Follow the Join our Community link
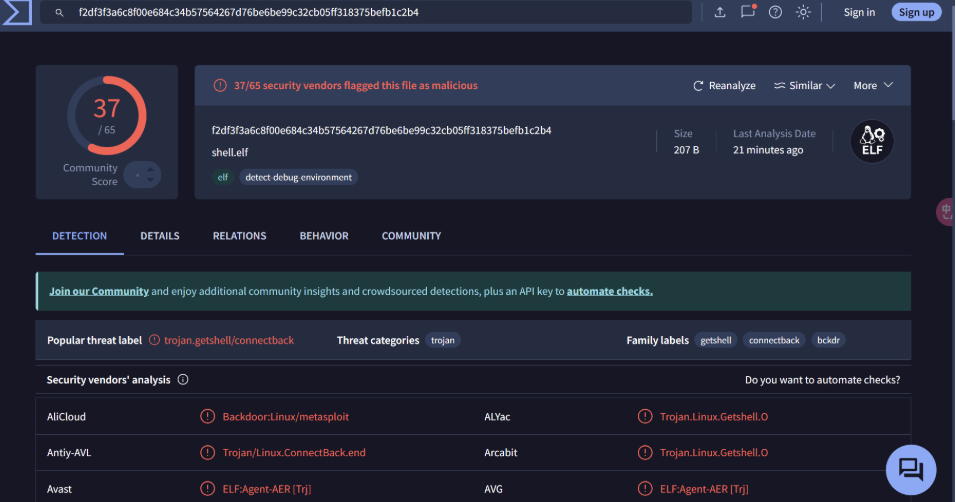 [99, 291]
